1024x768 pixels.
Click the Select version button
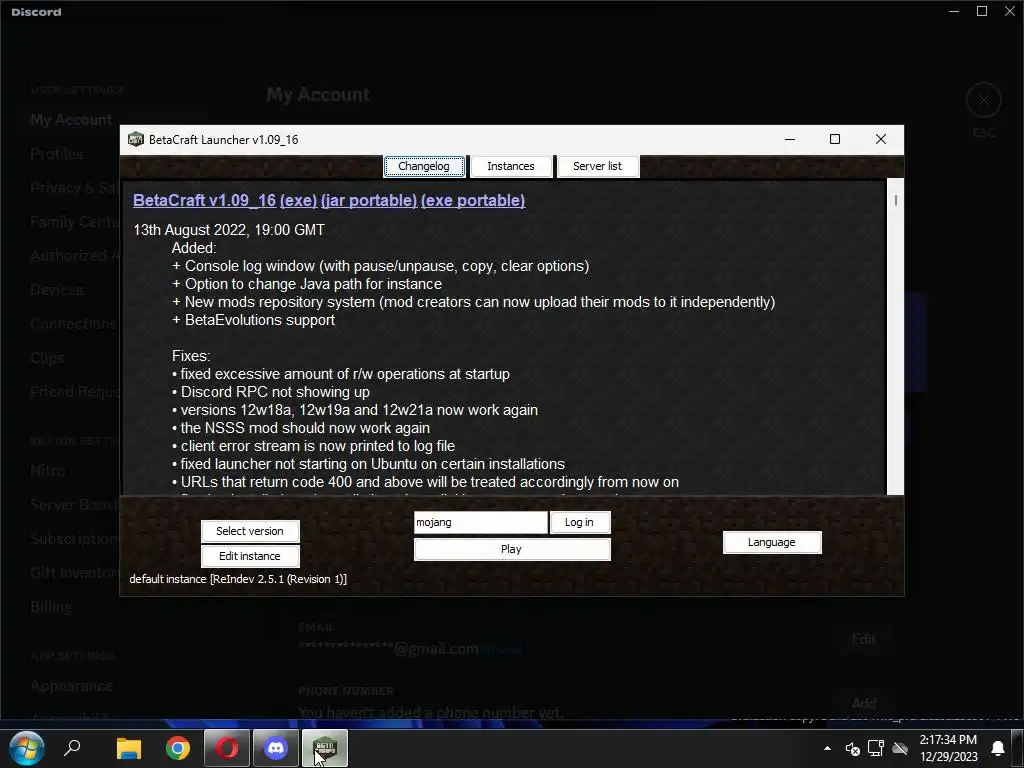pos(250,531)
